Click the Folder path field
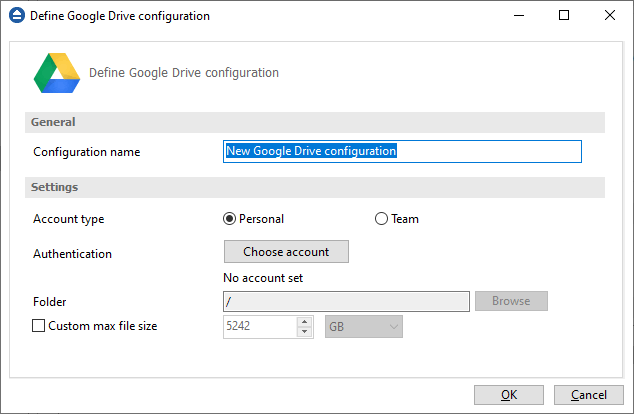634x414 pixels. pyautogui.click(x=346, y=302)
